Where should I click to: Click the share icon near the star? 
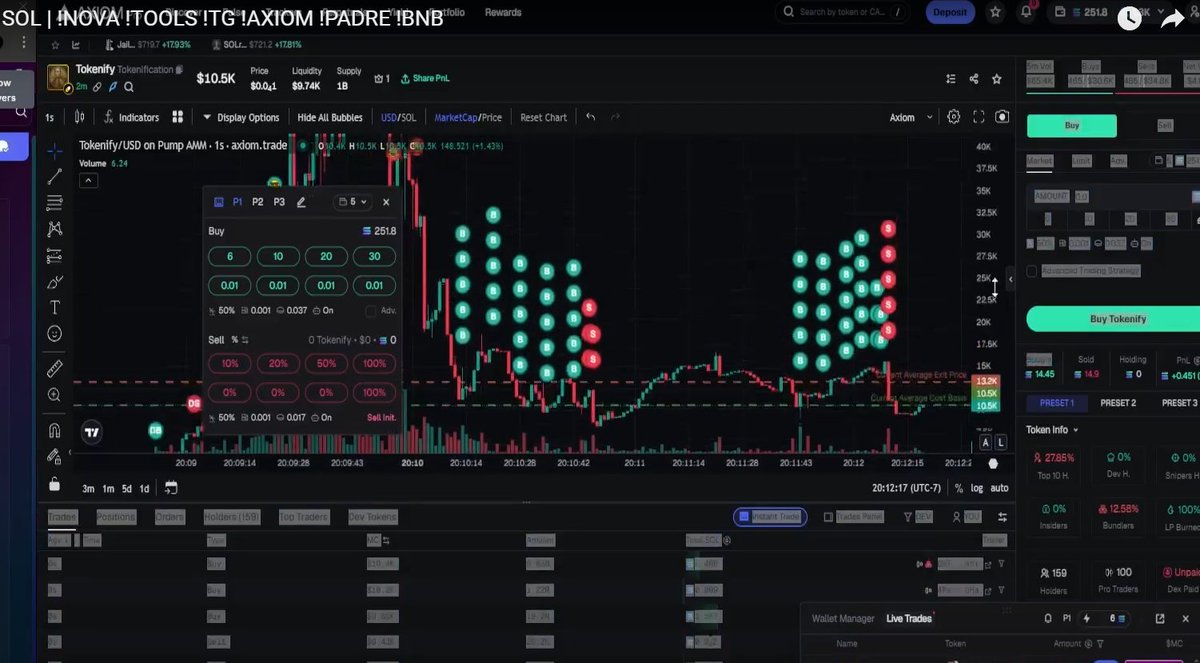(x=974, y=79)
